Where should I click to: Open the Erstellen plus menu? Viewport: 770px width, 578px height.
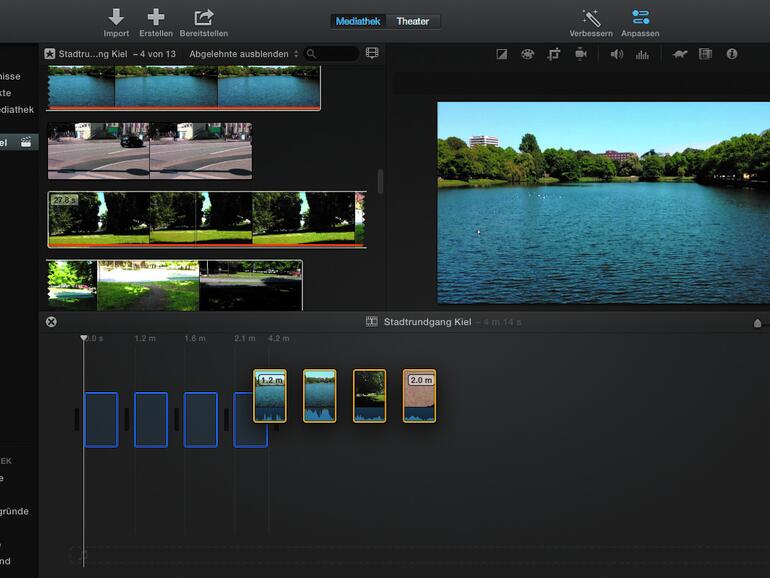point(156,17)
